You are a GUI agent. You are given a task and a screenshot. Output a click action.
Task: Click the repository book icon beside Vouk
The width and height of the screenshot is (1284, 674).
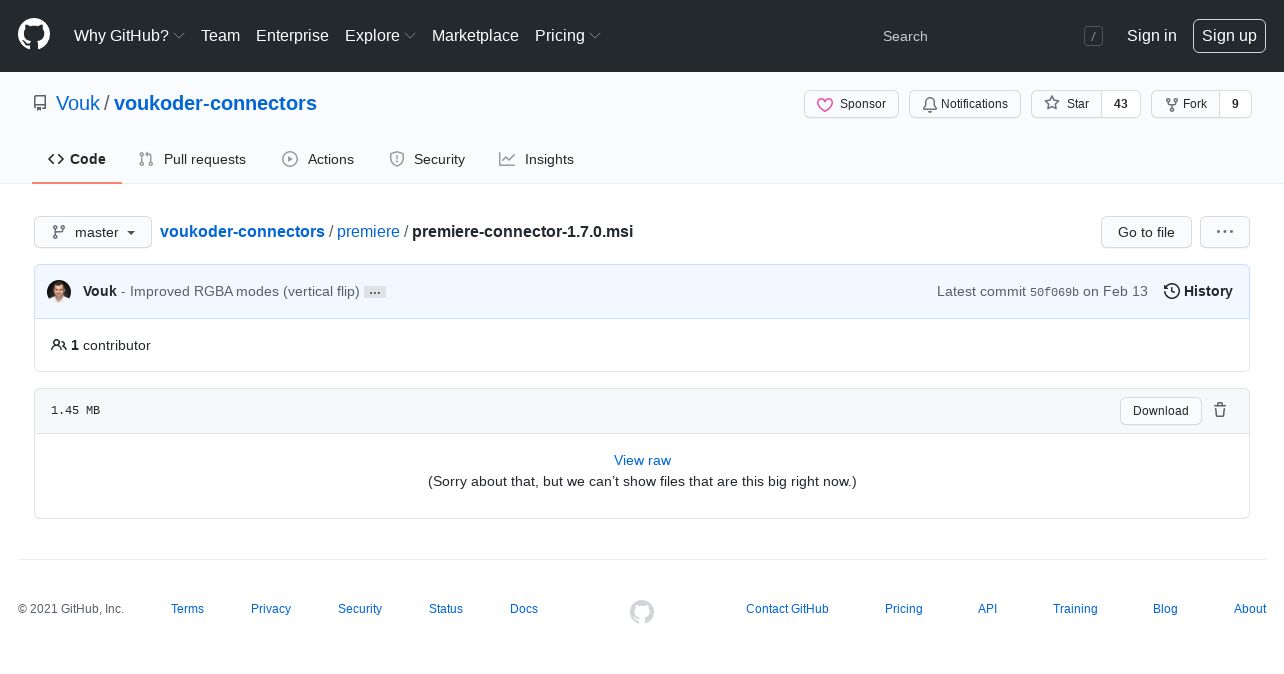[40, 103]
